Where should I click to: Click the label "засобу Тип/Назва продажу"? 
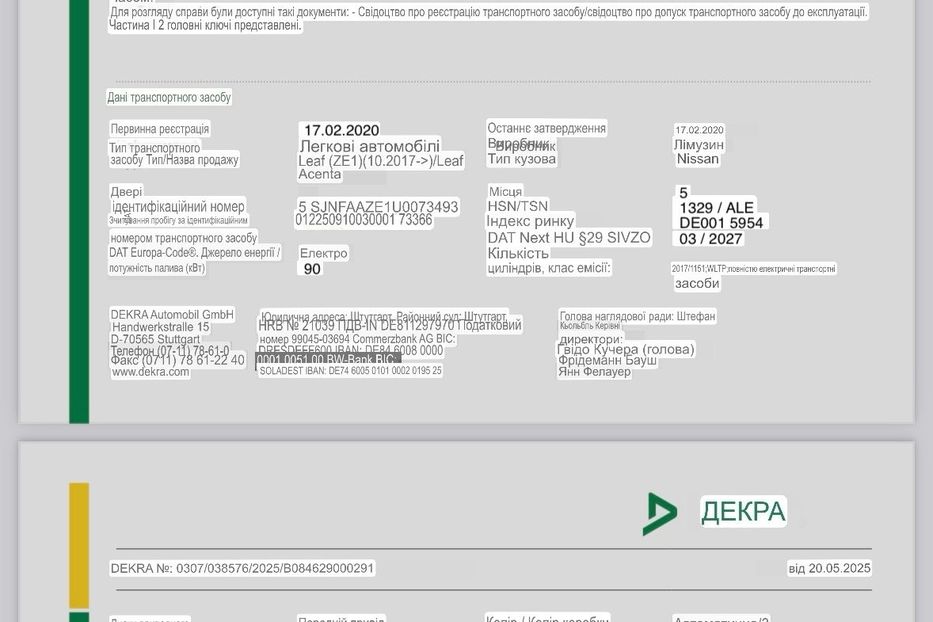(x=174, y=160)
